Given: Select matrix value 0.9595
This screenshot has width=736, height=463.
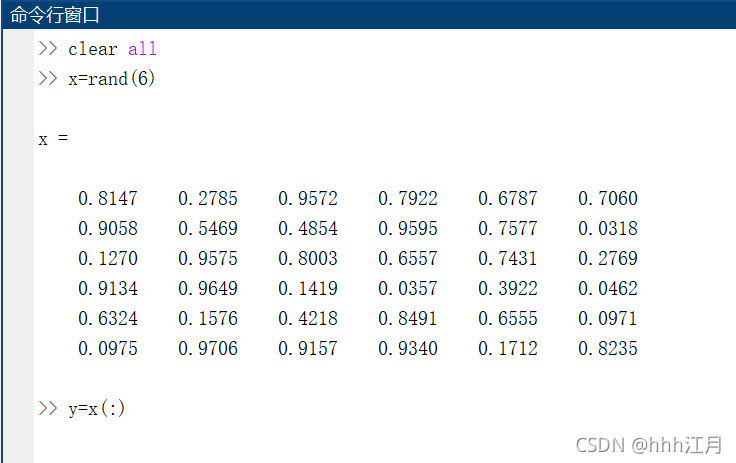Looking at the screenshot, I should click(408, 228).
